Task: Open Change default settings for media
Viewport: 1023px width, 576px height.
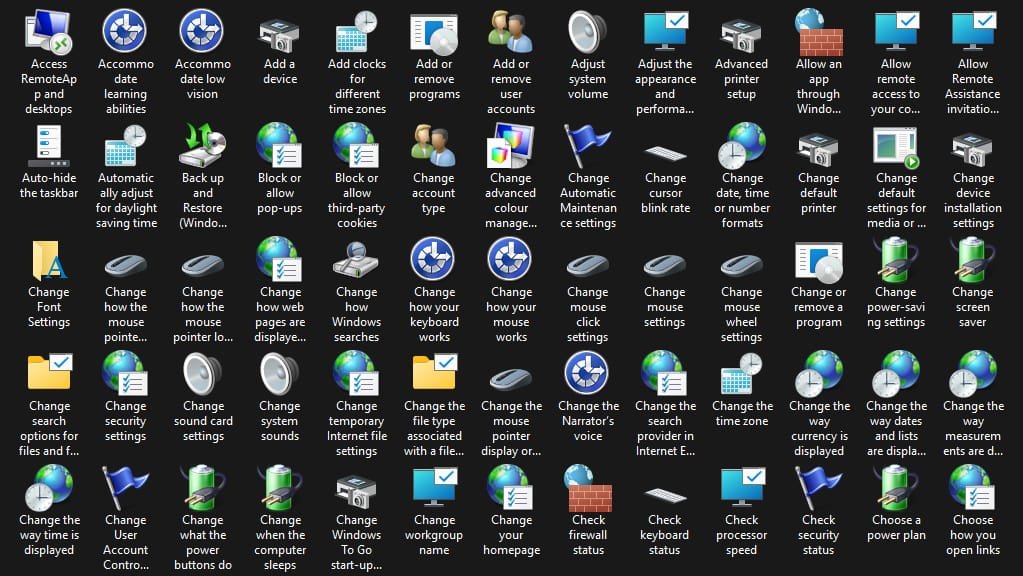Action: point(896,147)
